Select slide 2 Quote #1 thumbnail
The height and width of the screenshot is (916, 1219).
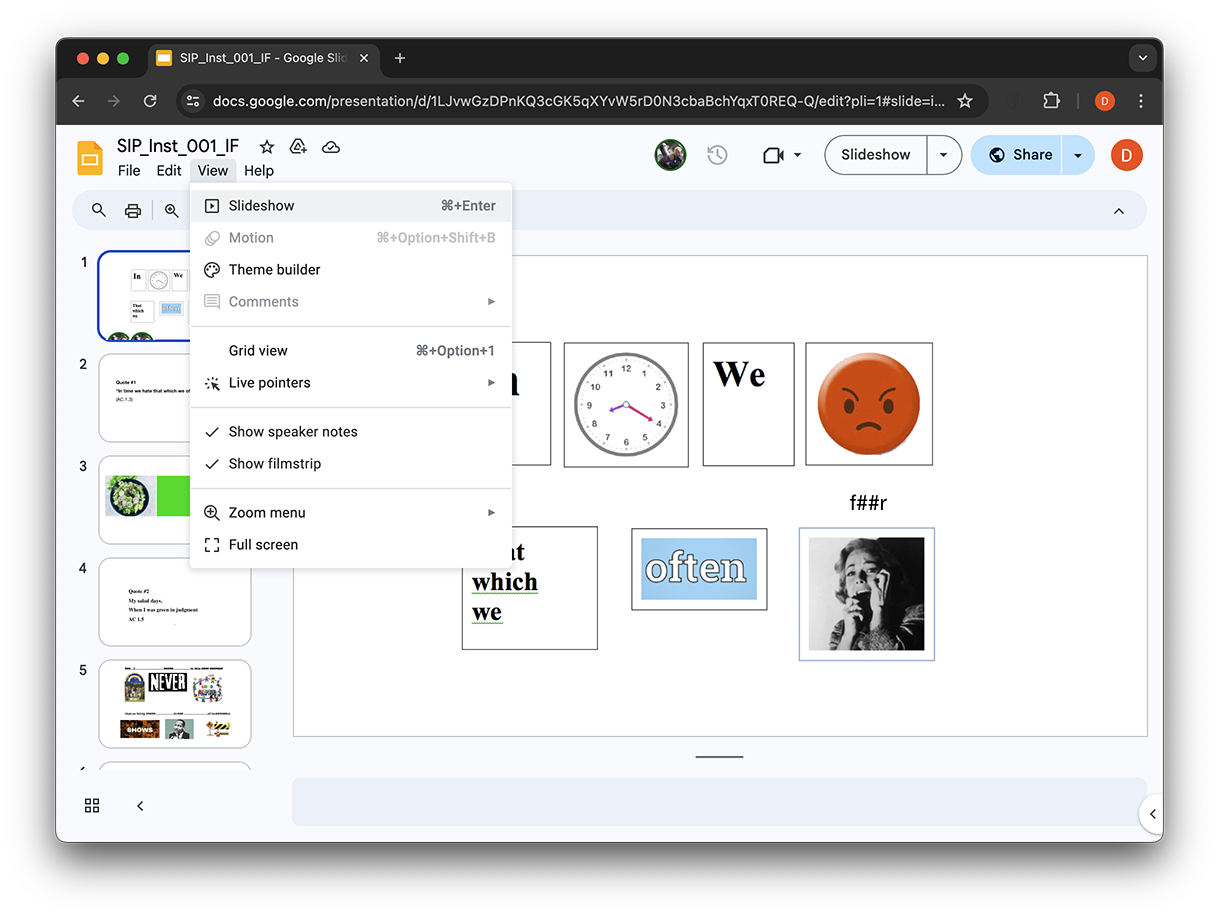[144, 398]
